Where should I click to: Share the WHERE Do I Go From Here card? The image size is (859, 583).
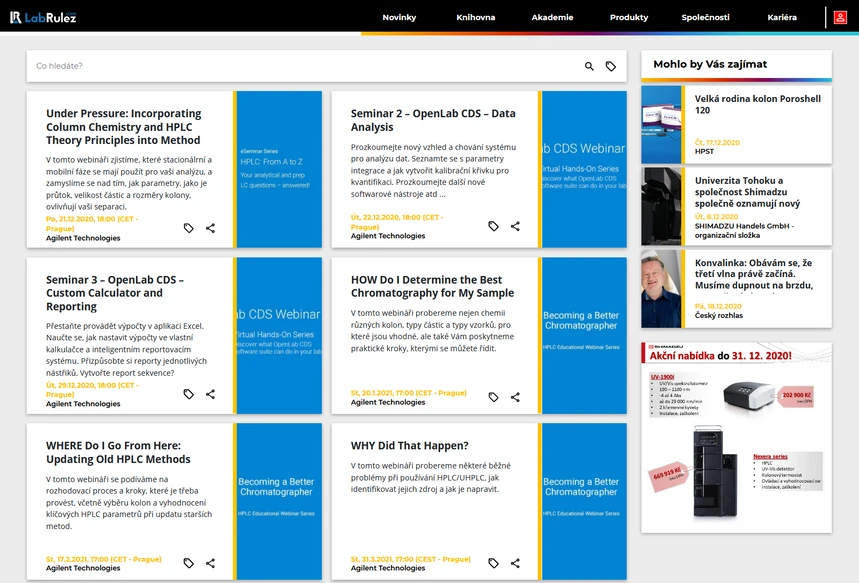[210, 563]
